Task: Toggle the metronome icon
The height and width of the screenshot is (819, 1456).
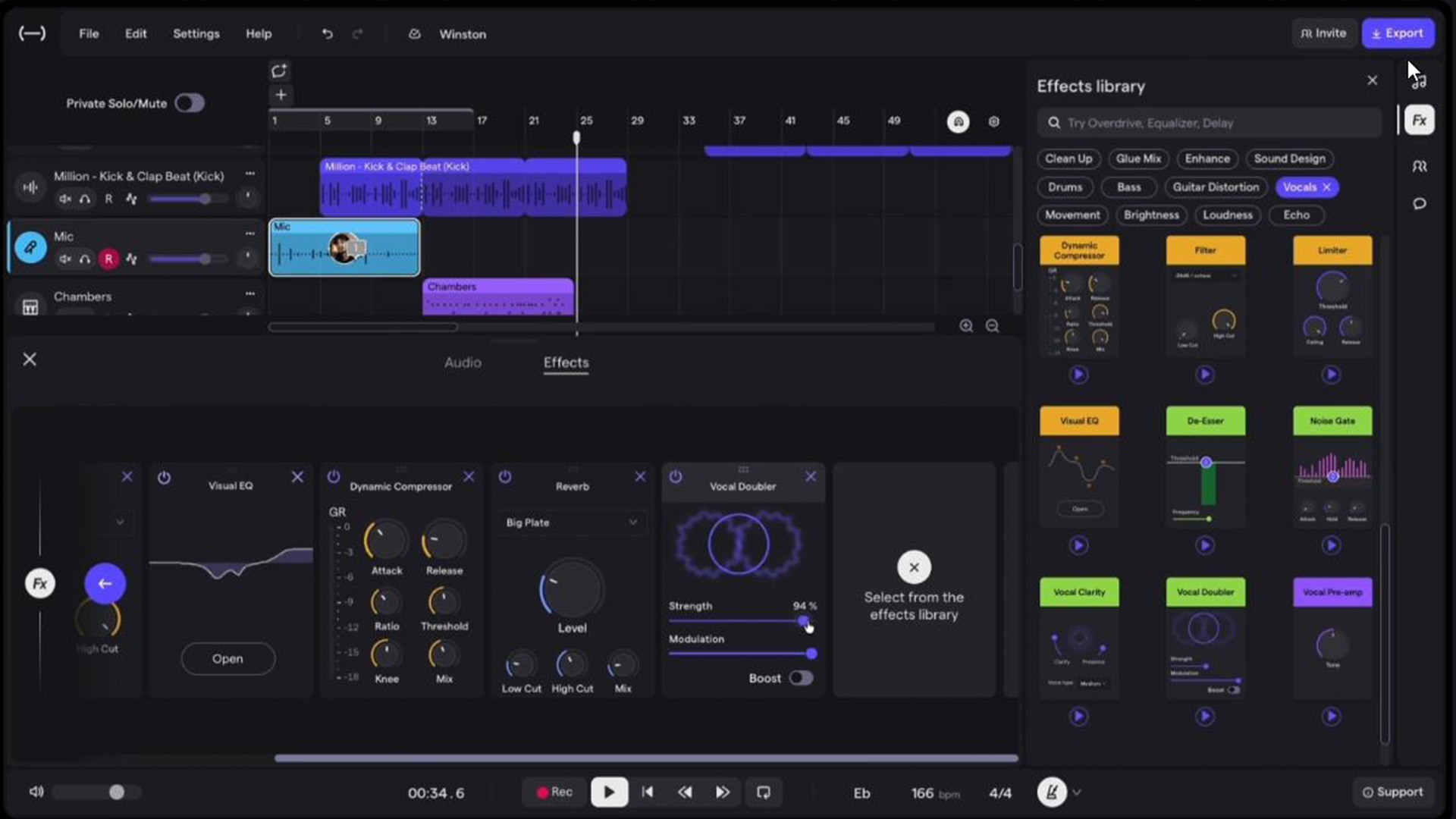Action: [1051, 792]
